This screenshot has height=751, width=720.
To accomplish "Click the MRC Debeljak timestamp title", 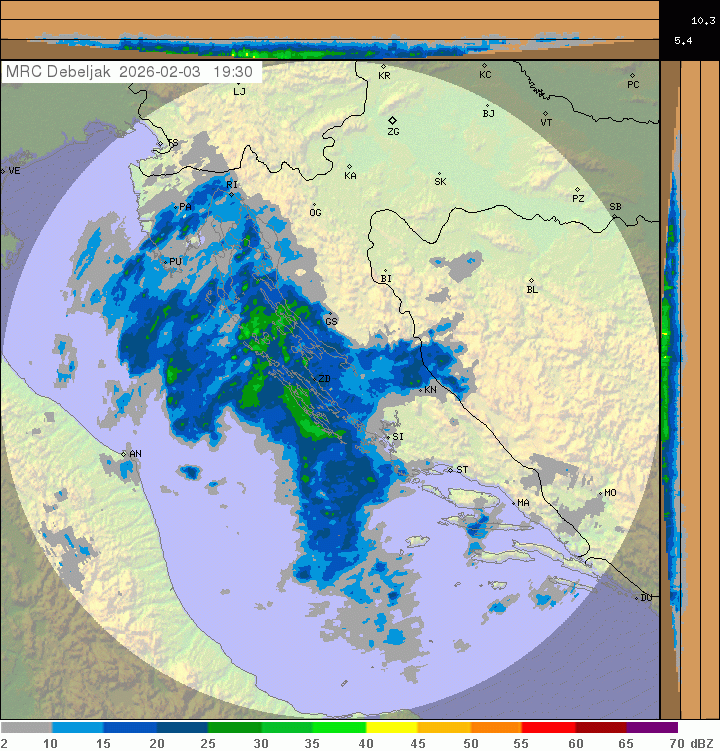I will point(129,72).
